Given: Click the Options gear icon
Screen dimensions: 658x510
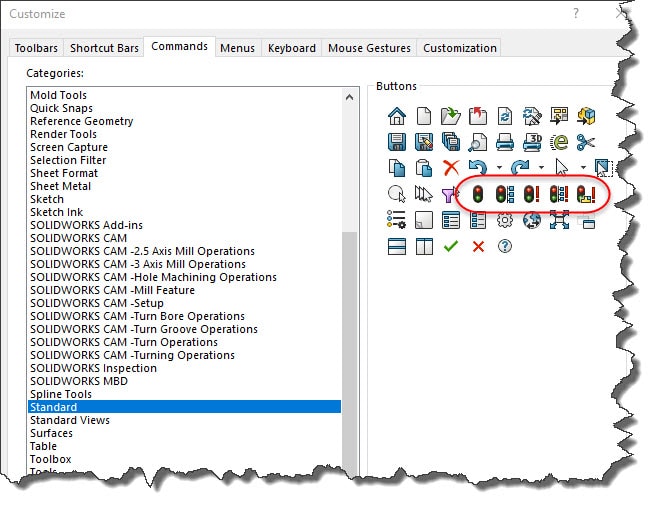Looking at the screenshot, I should click(x=505, y=220).
